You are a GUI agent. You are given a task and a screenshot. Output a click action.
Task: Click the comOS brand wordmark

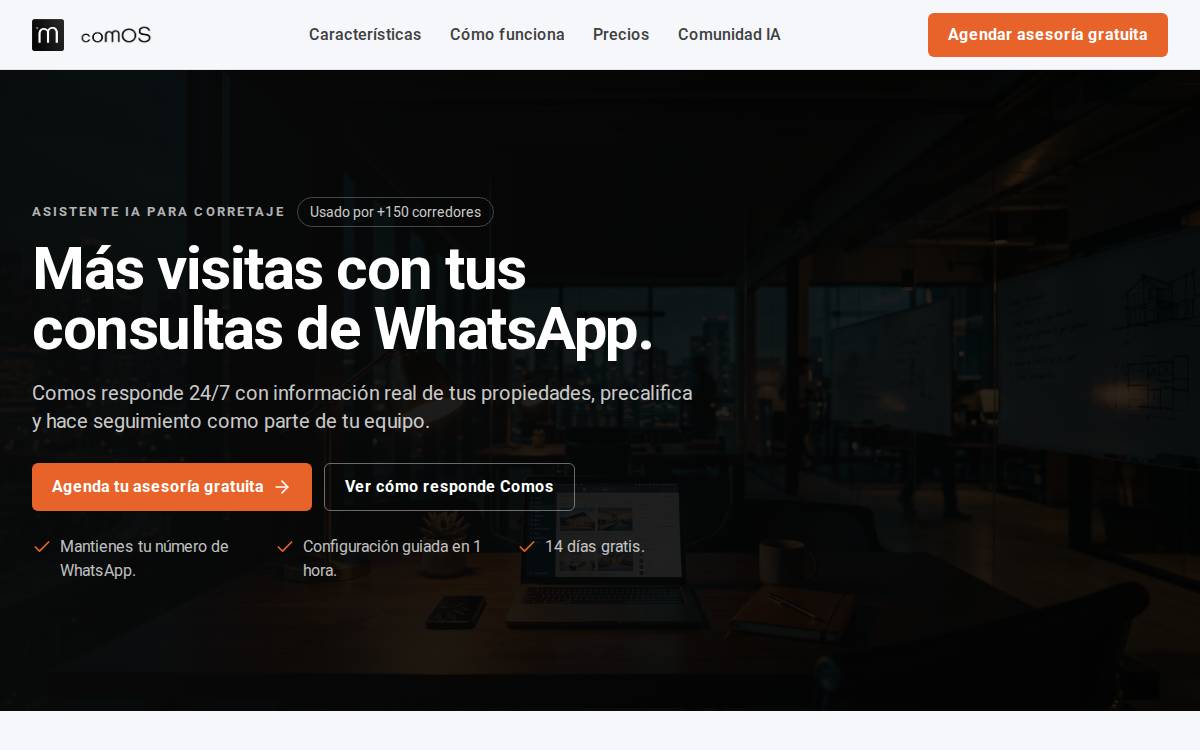pos(116,35)
